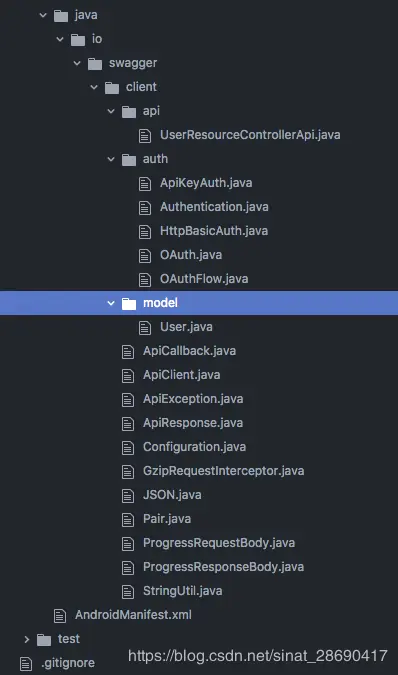Viewport: 398px width, 675px height.
Task: Click file icon of GzipRequestInterceptor.java
Action: (128, 472)
